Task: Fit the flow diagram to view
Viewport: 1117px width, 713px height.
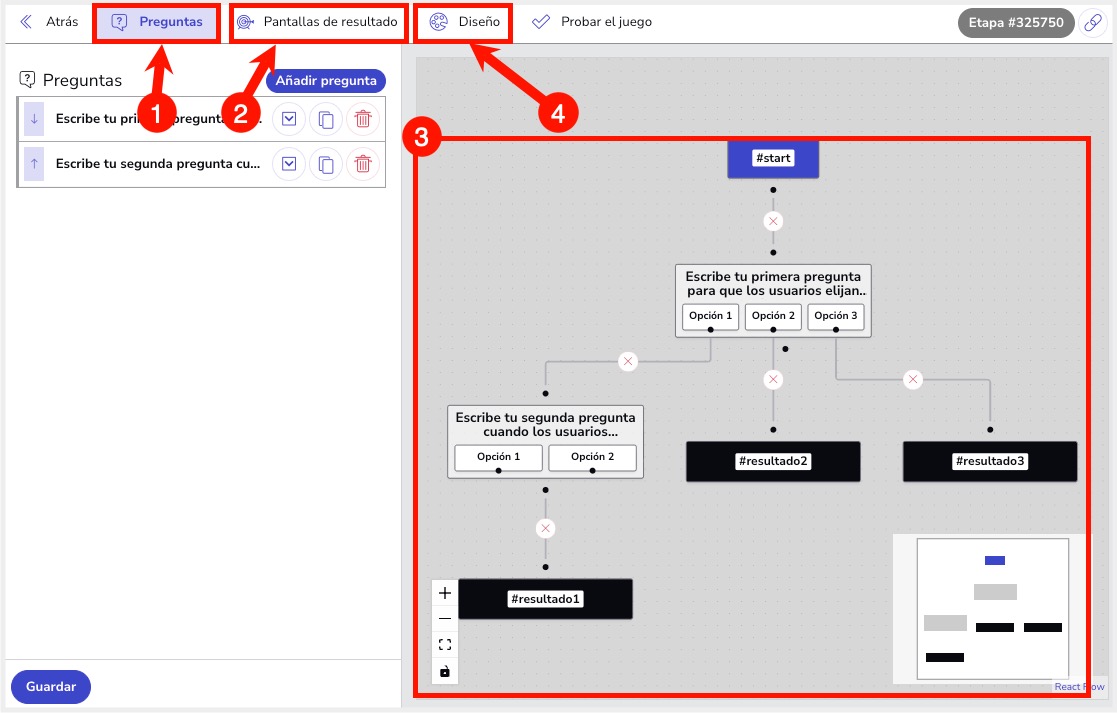Action: tap(445, 645)
